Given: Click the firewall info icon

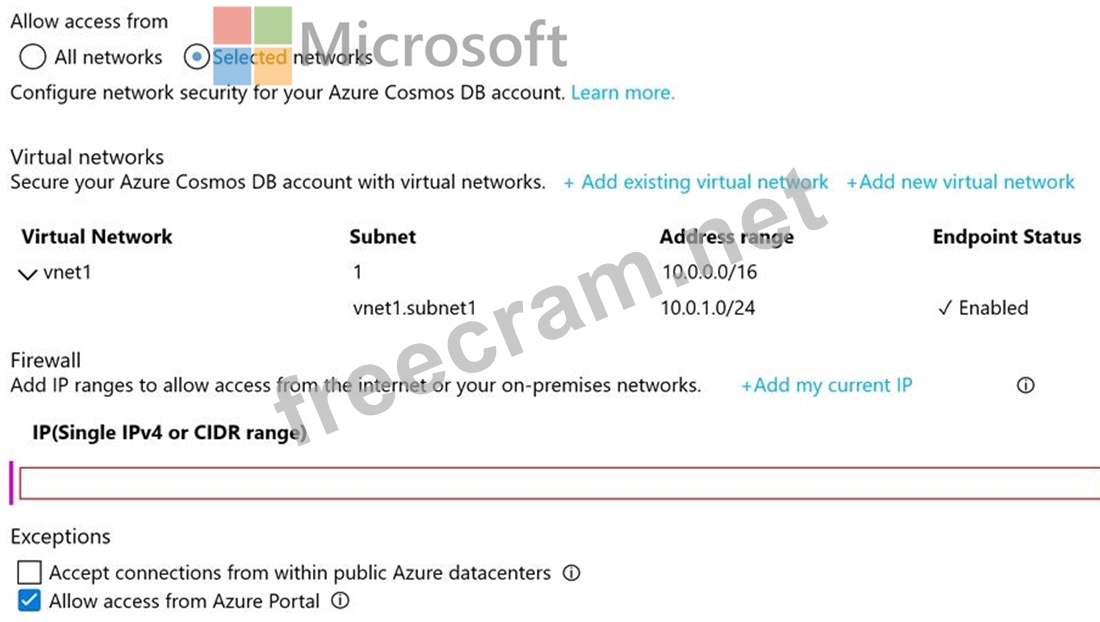Looking at the screenshot, I should point(1025,385).
